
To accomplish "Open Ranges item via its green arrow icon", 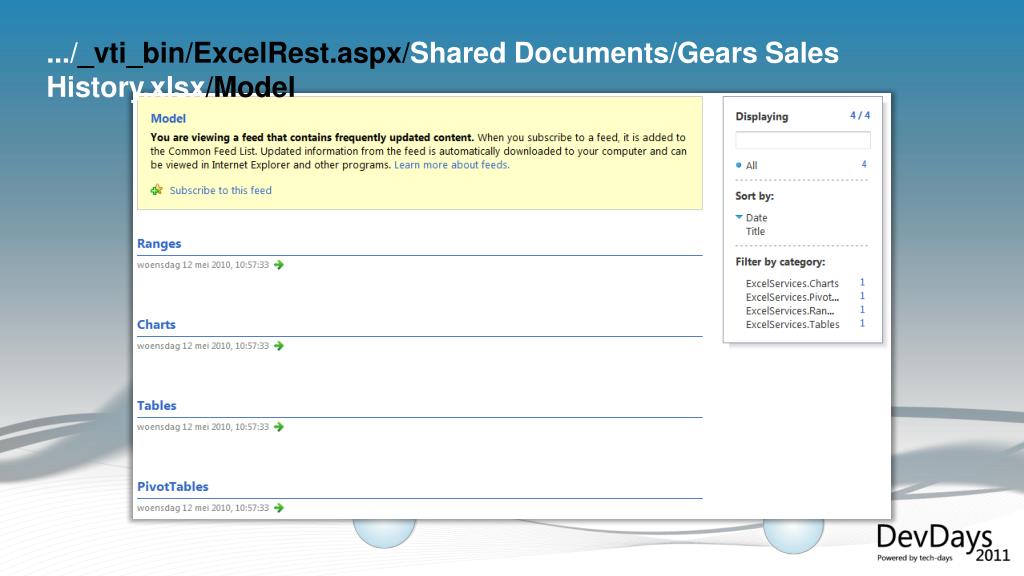I will pos(277,265).
